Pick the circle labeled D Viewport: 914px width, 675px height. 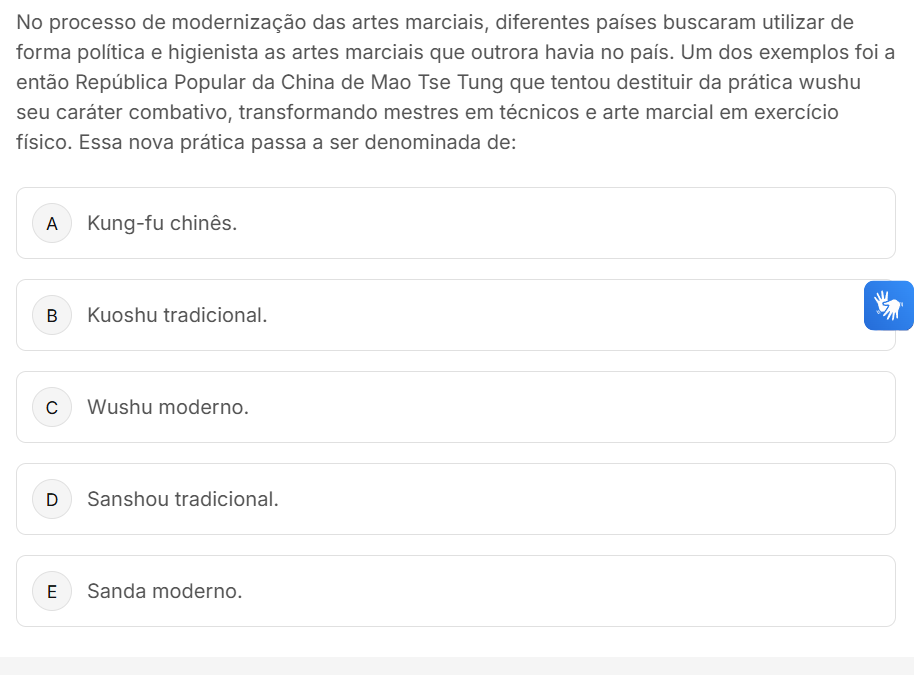tap(52, 500)
